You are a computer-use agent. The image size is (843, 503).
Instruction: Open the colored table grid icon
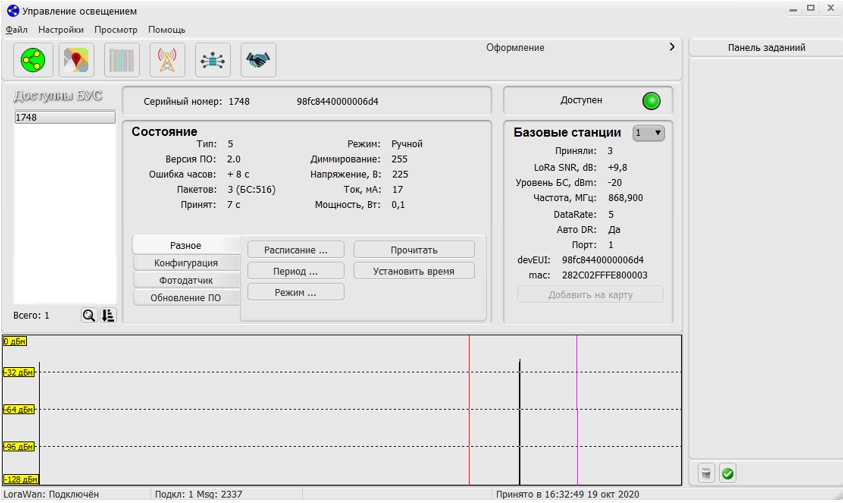(122, 61)
